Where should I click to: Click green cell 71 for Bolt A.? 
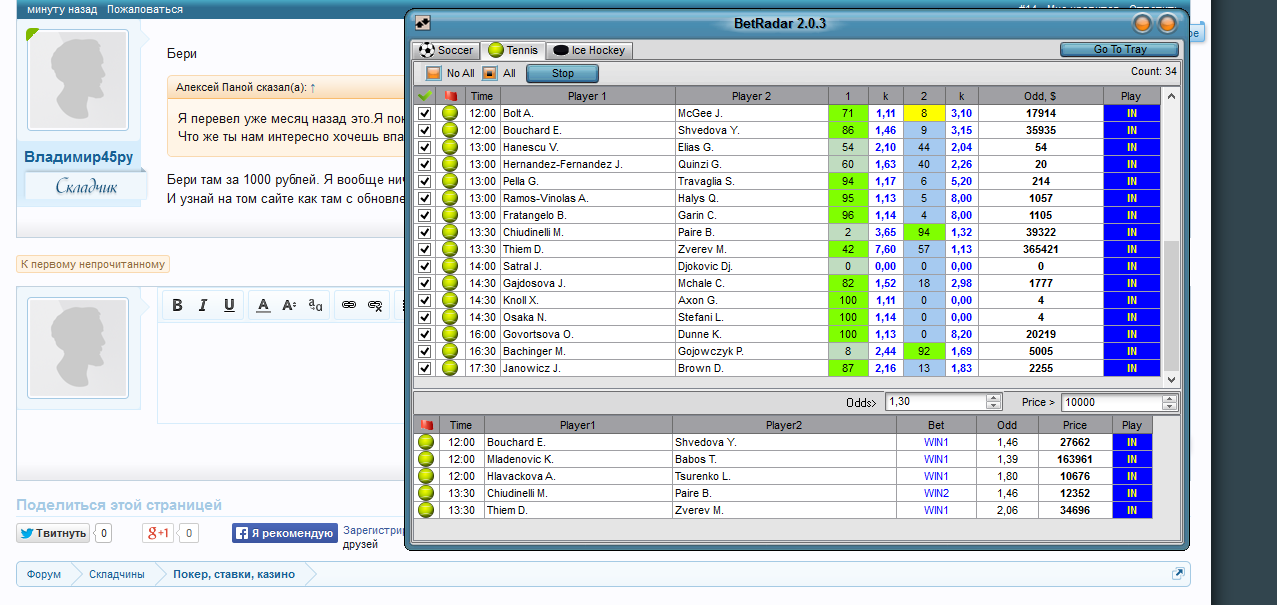coord(848,114)
